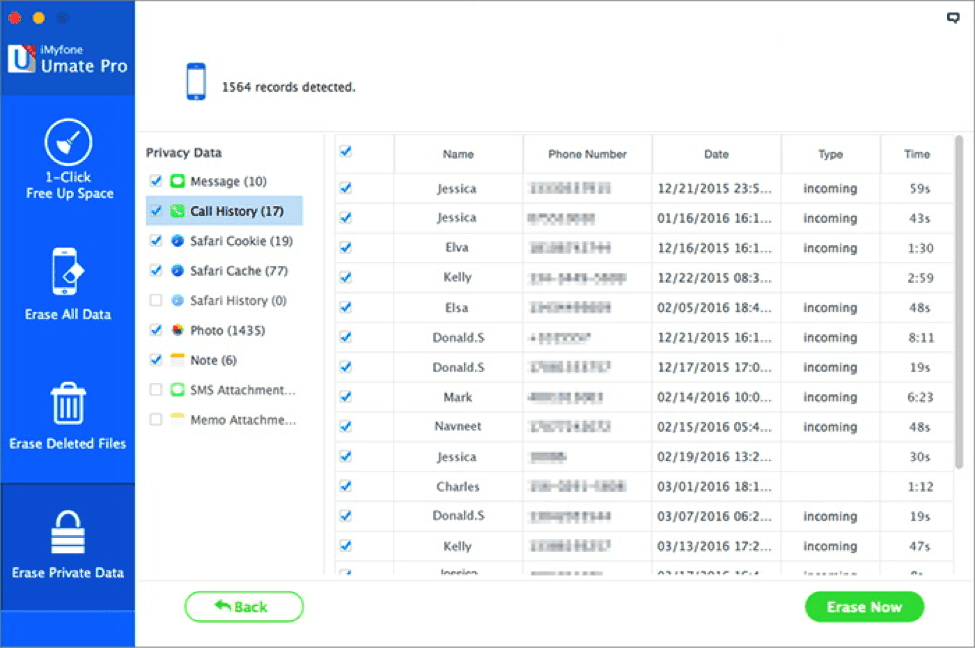
Task: Click the Call History phone icon
Action: (x=177, y=211)
